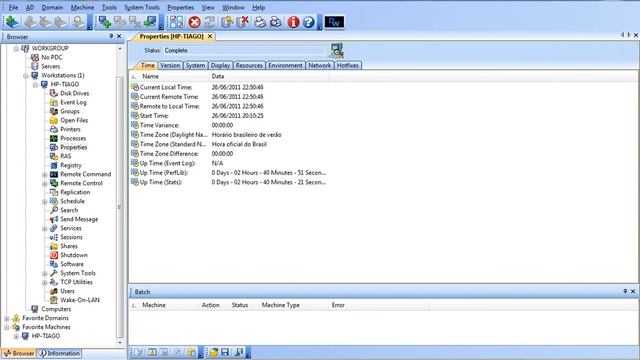Click the yellow clipboard icon in Batch toolbar
Image resolution: width=640 pixels, height=360 pixels.
[x=191, y=352]
